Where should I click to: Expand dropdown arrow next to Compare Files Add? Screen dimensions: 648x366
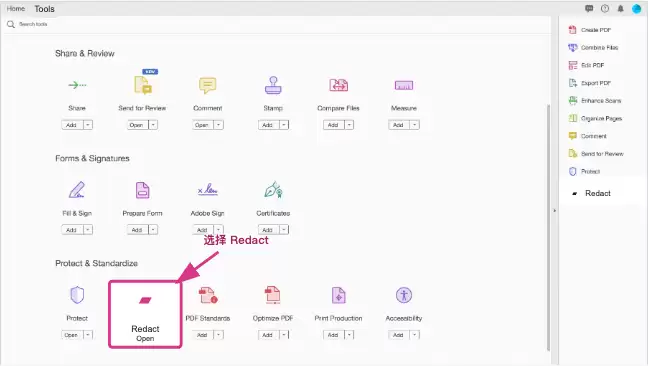pyautogui.click(x=349, y=125)
